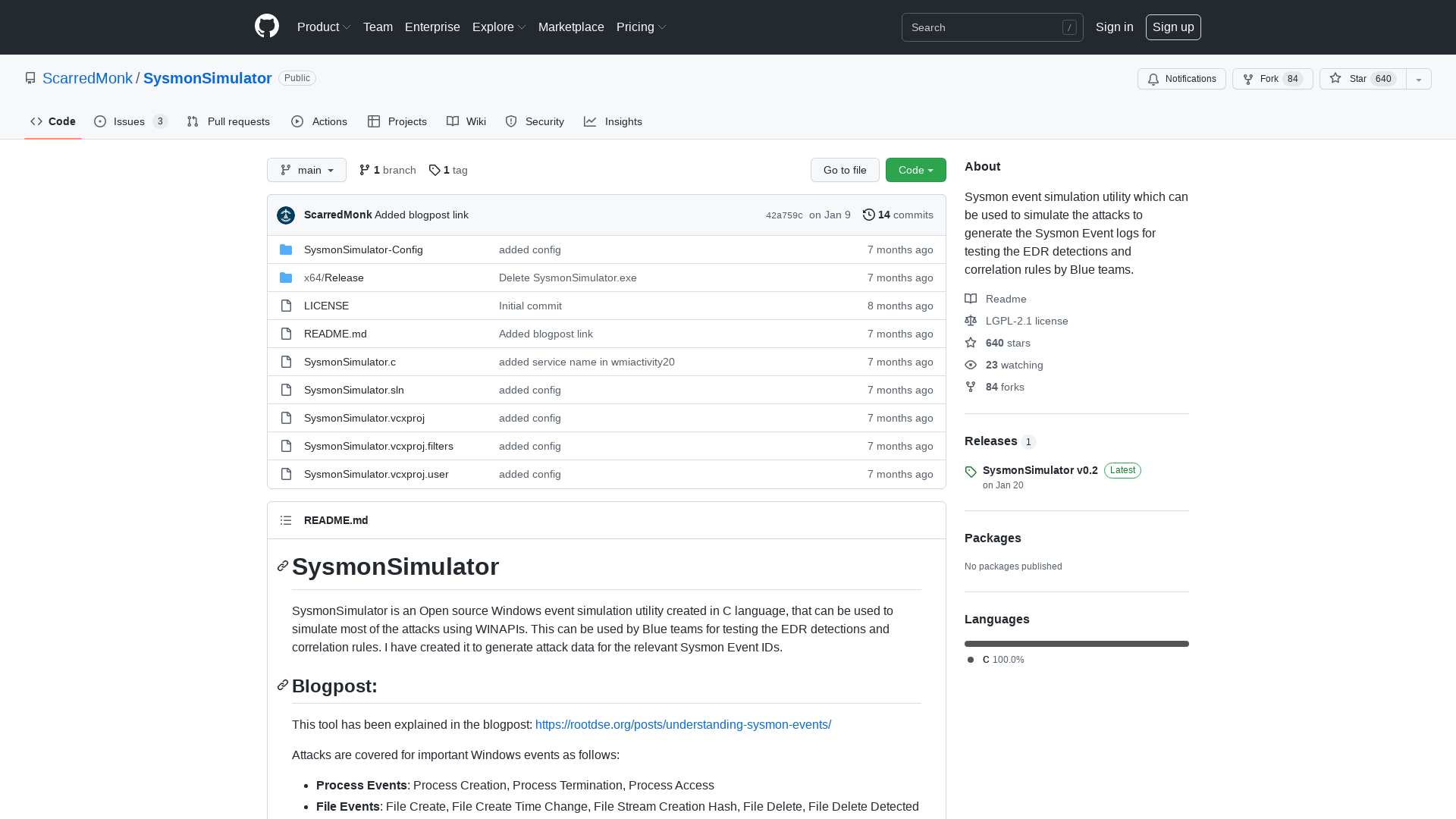Screen dimensions: 1456x819
Task: Click the SysmonSimulator.vcxproj.filters file icon
Action: 286,446
